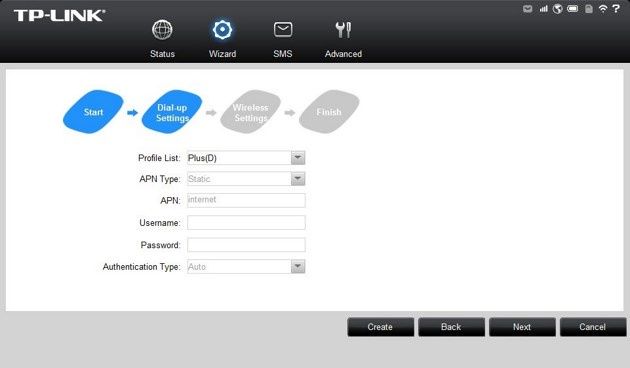Click the 'Password:' label
The image size is (630, 368).
click(x=160, y=245)
